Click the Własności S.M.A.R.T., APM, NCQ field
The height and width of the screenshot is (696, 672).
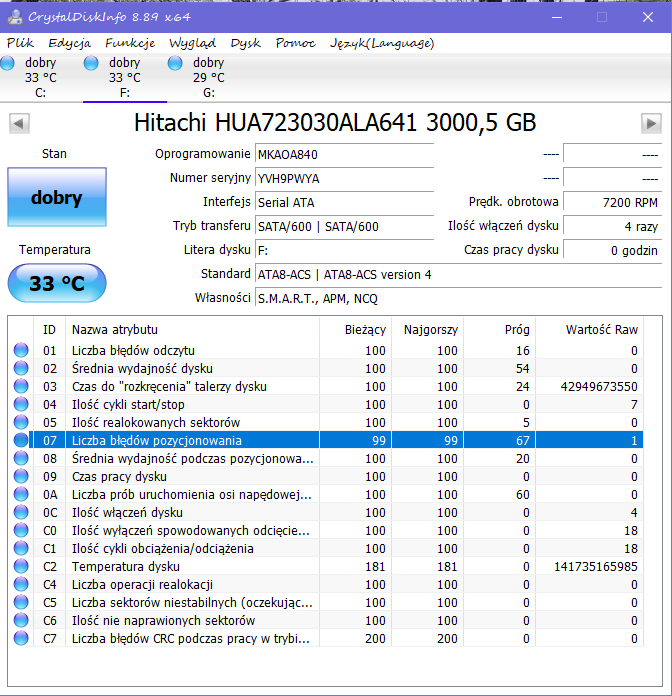coord(459,298)
